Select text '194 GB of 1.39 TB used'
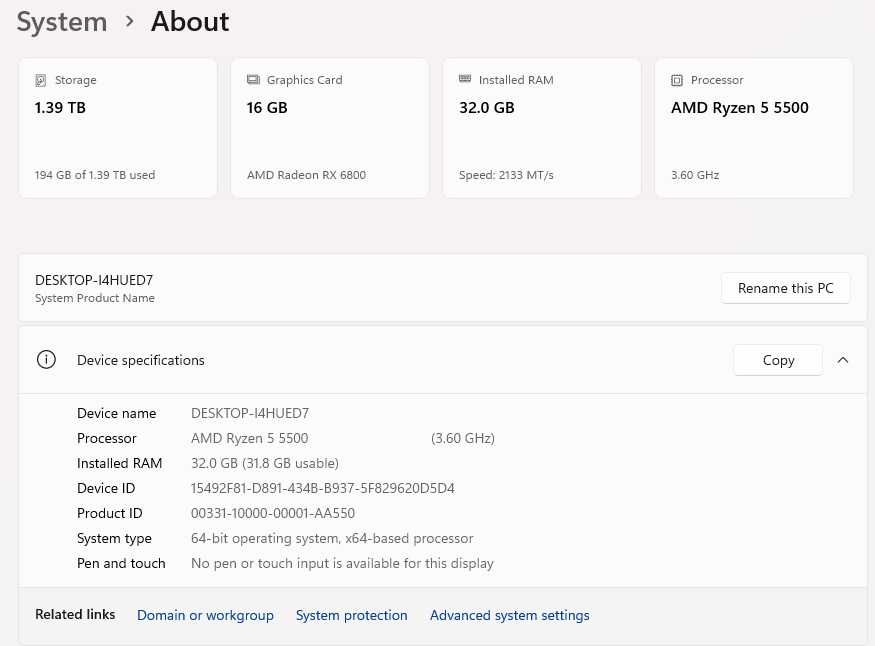Screen dimensions: 875x646 [x=95, y=175]
